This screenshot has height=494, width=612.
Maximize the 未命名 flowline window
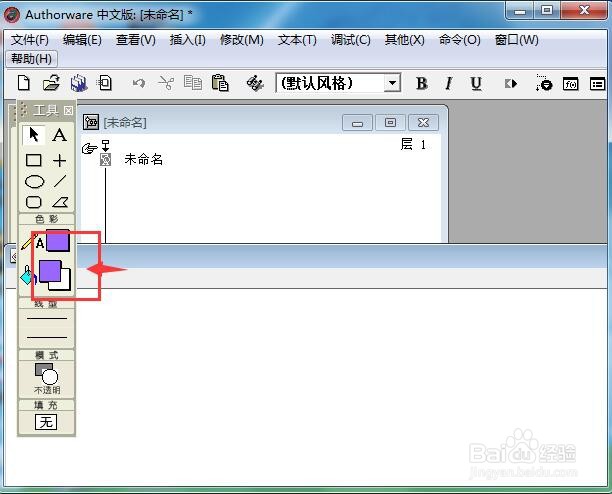click(x=390, y=123)
